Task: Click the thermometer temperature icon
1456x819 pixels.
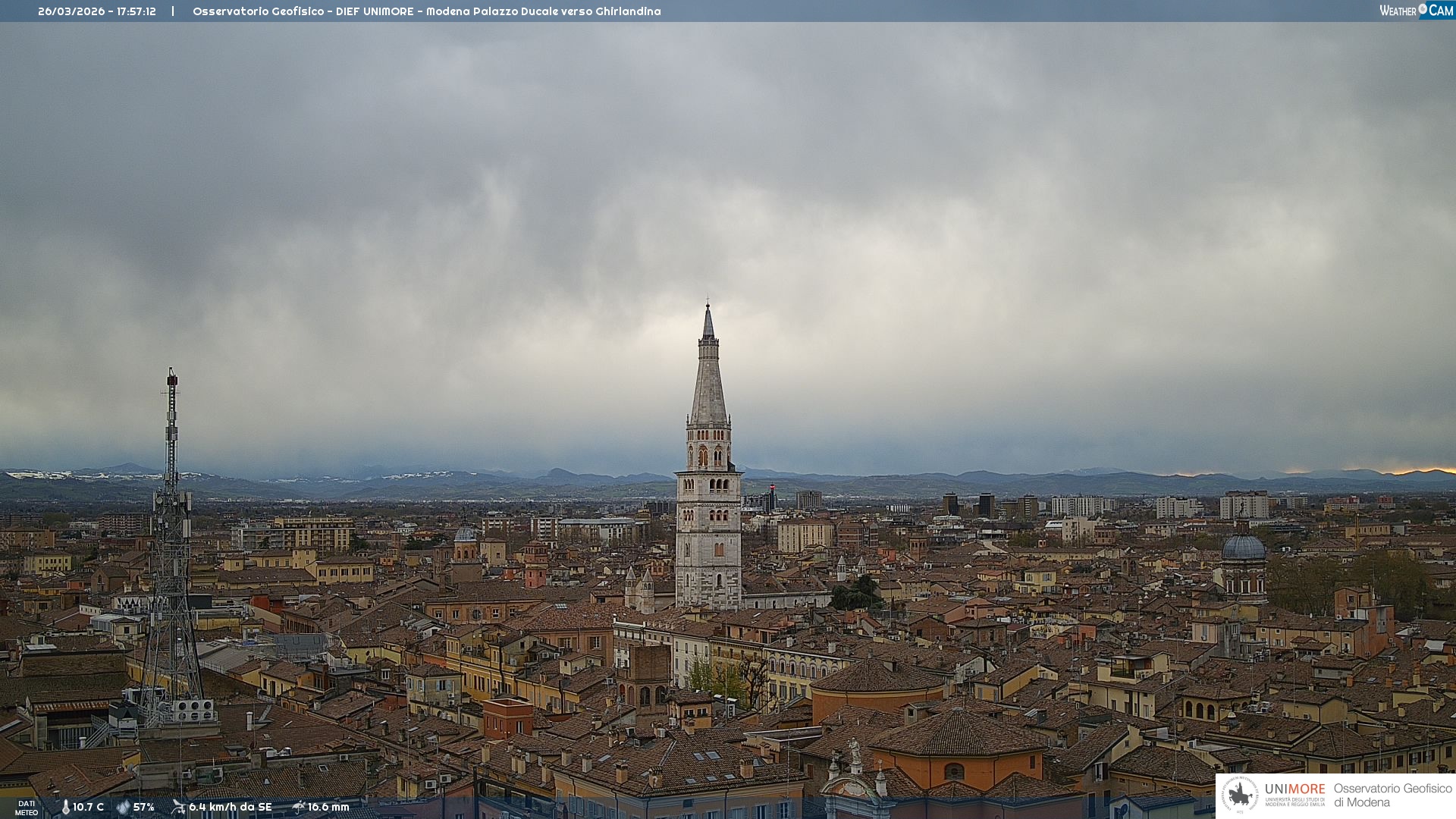Action: pos(65,807)
